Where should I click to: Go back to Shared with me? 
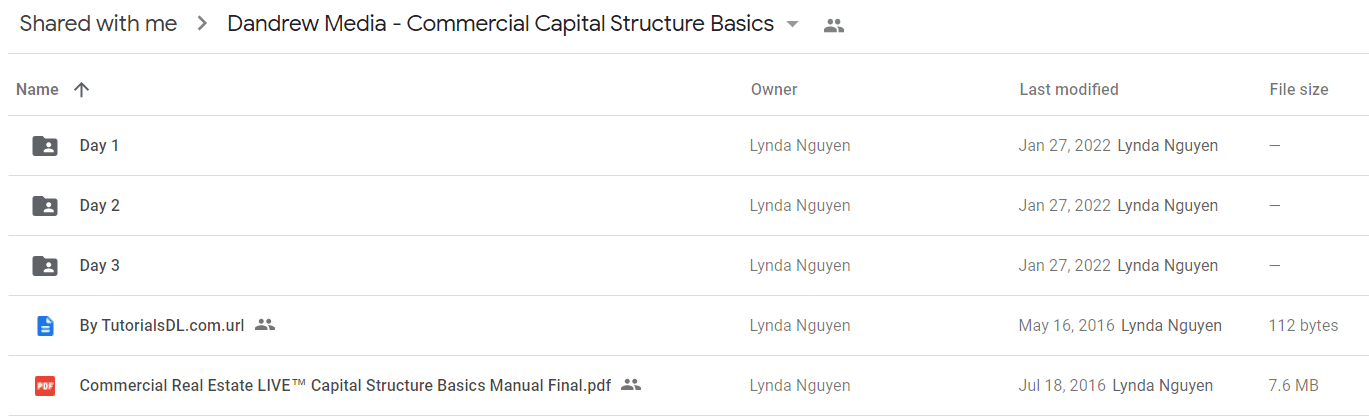pos(98,24)
